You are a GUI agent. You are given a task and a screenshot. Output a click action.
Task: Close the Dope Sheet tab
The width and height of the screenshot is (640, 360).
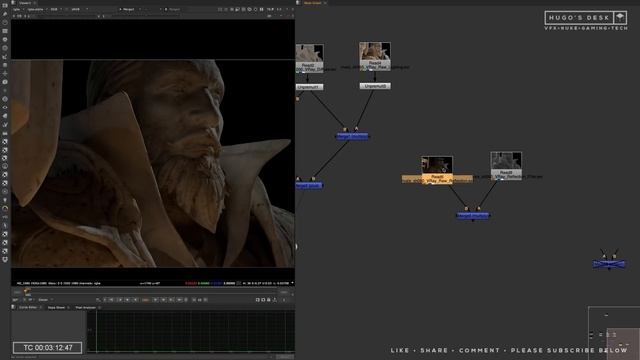(68, 307)
